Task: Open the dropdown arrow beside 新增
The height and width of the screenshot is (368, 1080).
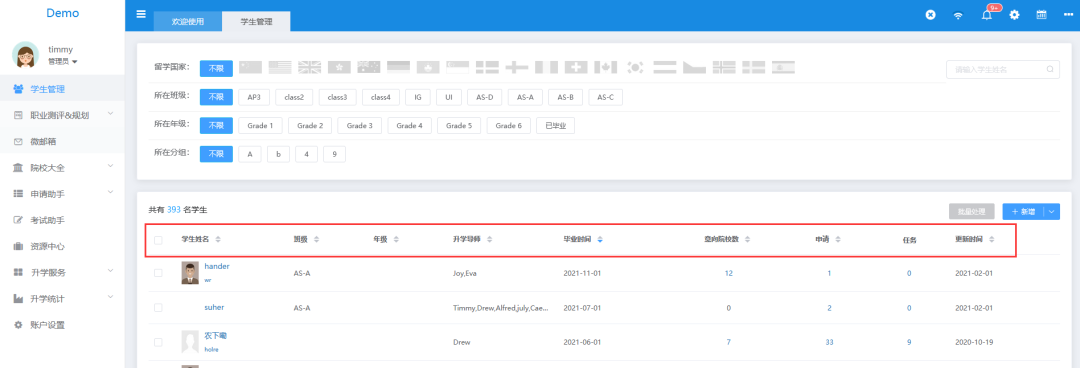Action: (x=1052, y=212)
